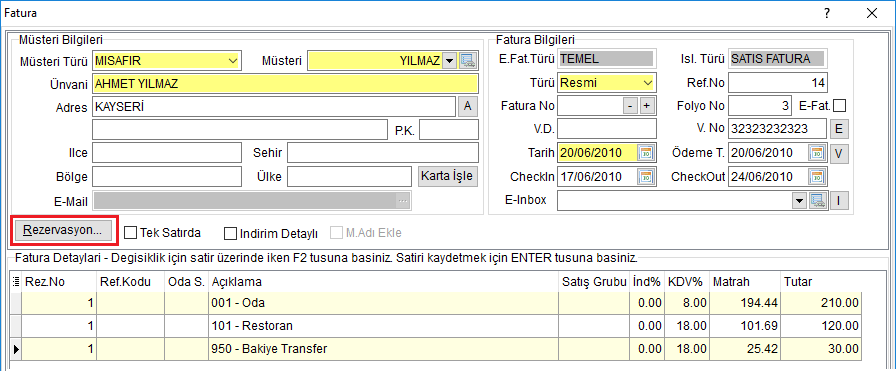Close the Fatura window

(872, 14)
